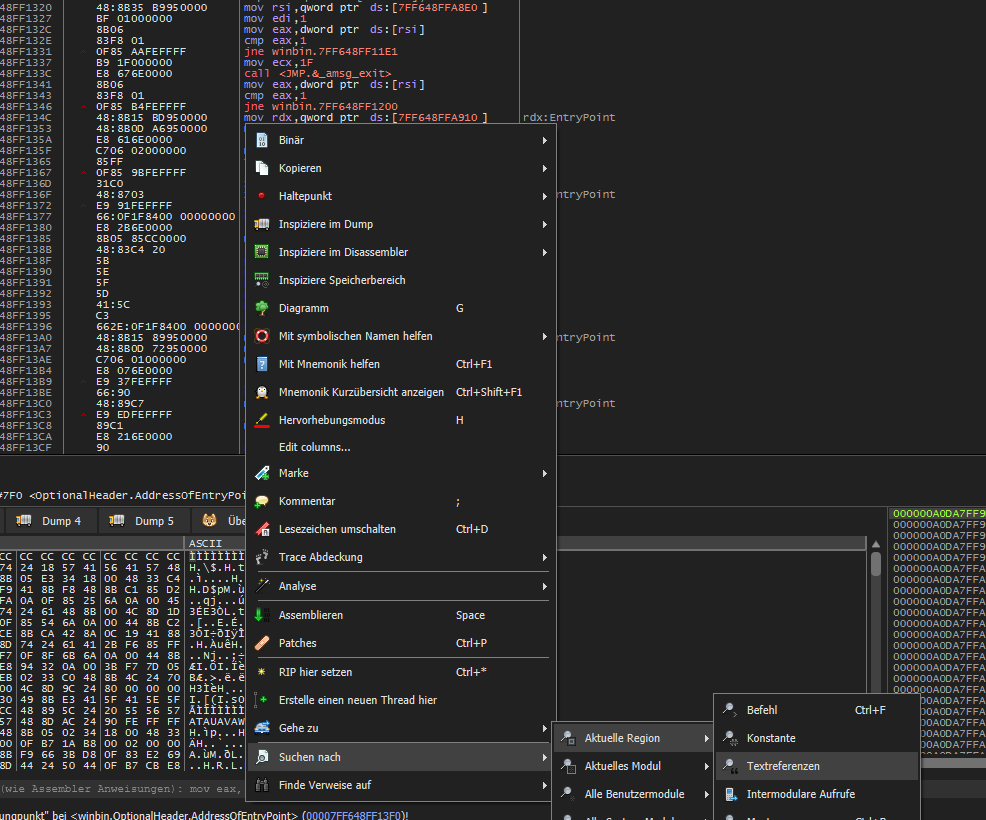Screen dimensions: 986x820
Task: Click the red Haltepunkt dot icon
Action: [262, 196]
